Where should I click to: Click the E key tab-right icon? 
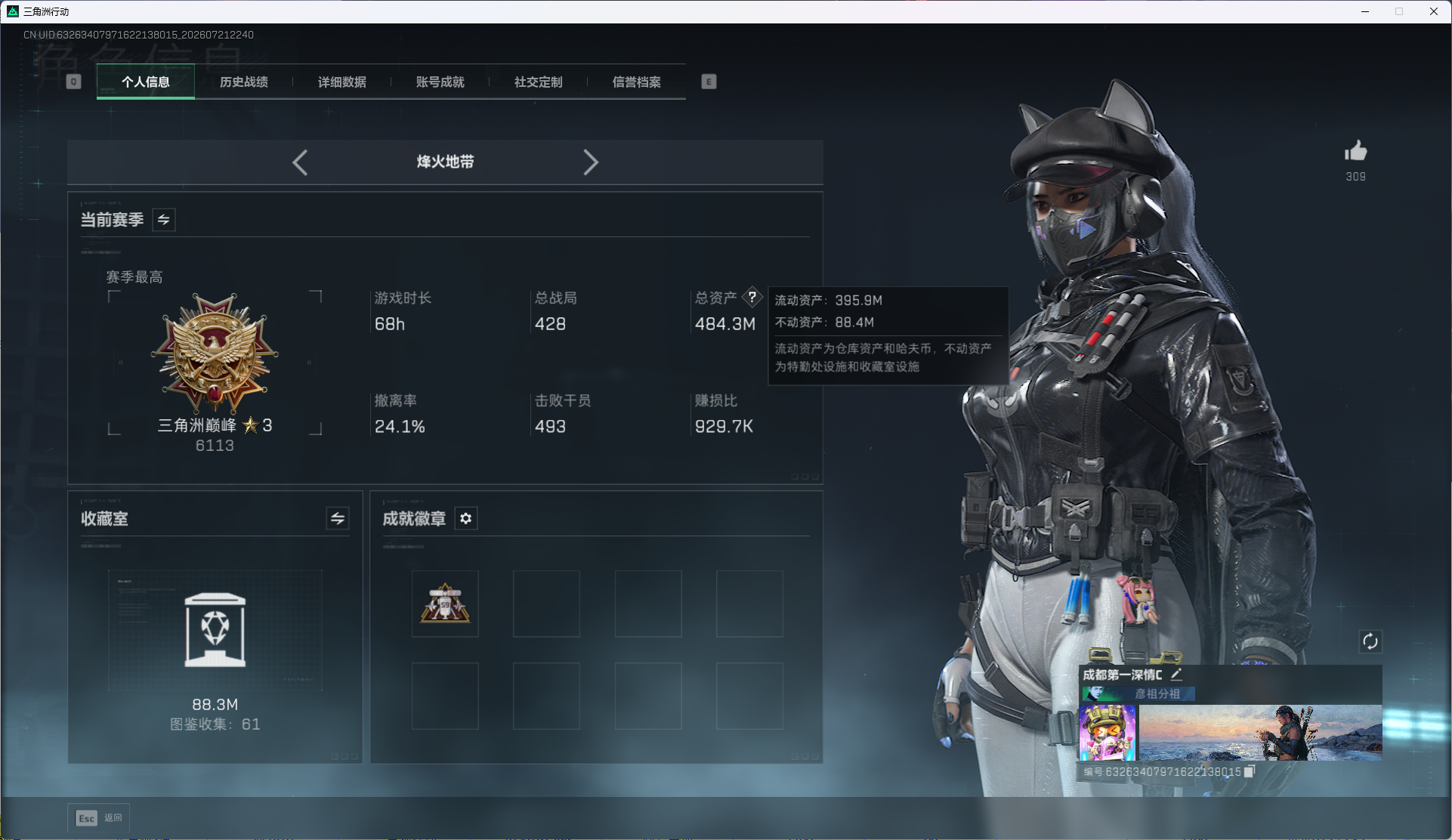709,82
